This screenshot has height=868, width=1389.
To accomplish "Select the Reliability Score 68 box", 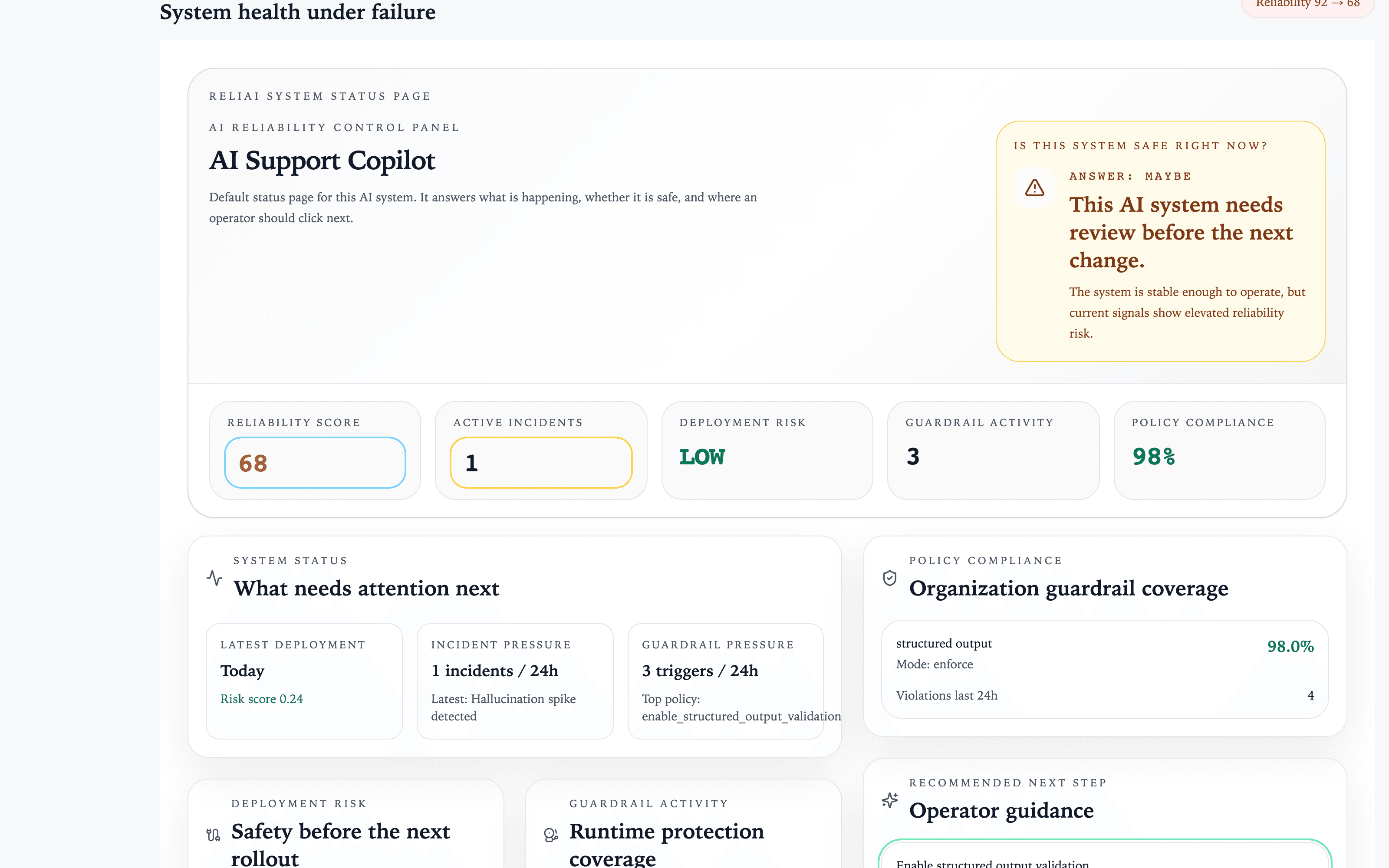I will (x=315, y=463).
